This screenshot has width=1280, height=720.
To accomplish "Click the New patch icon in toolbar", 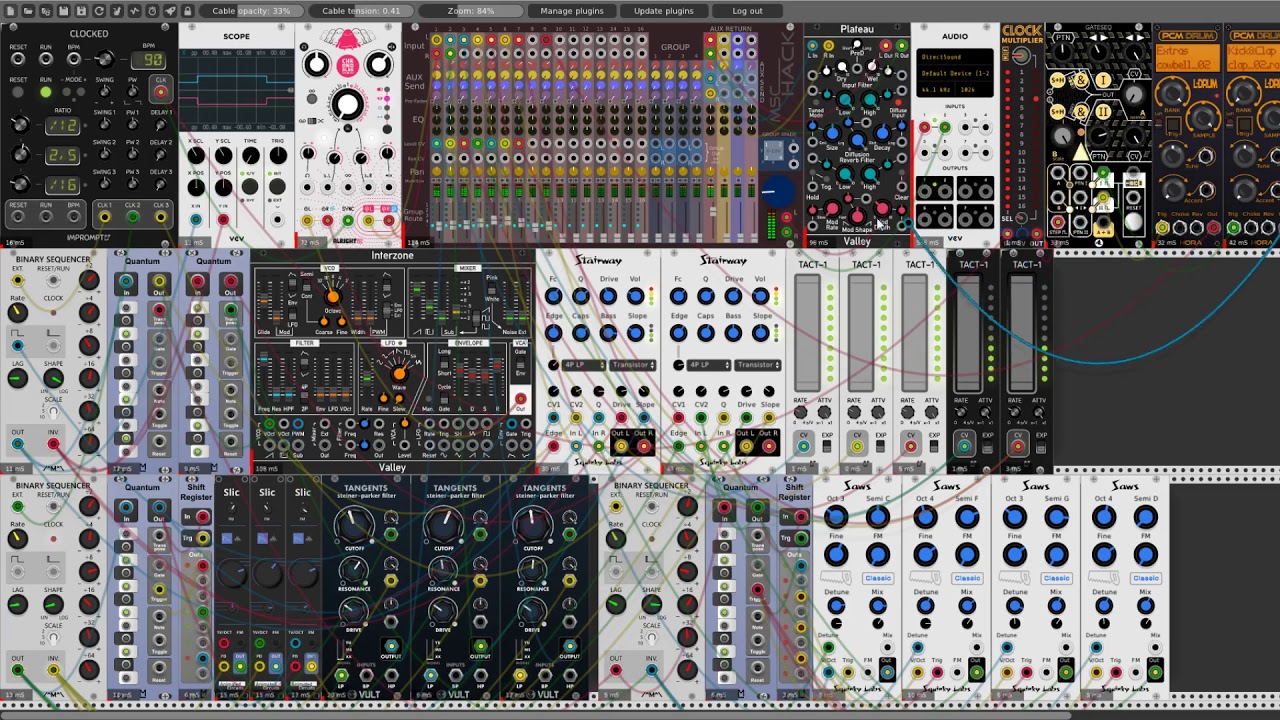I will pos(10,11).
